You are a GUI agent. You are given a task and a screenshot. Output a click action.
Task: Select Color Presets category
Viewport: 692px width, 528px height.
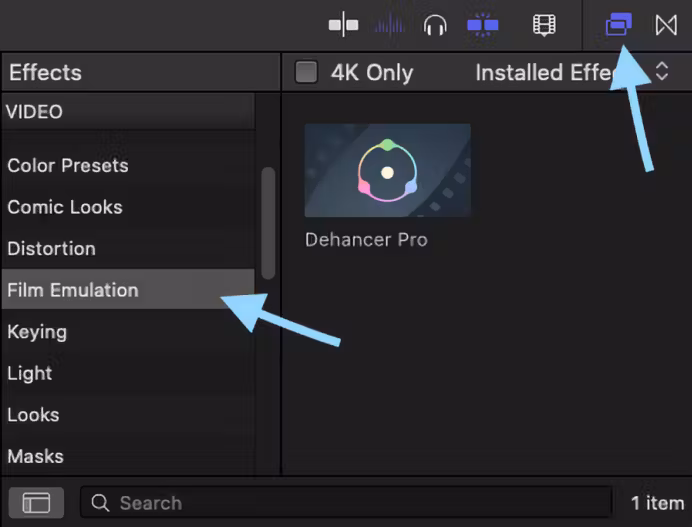pos(128,166)
